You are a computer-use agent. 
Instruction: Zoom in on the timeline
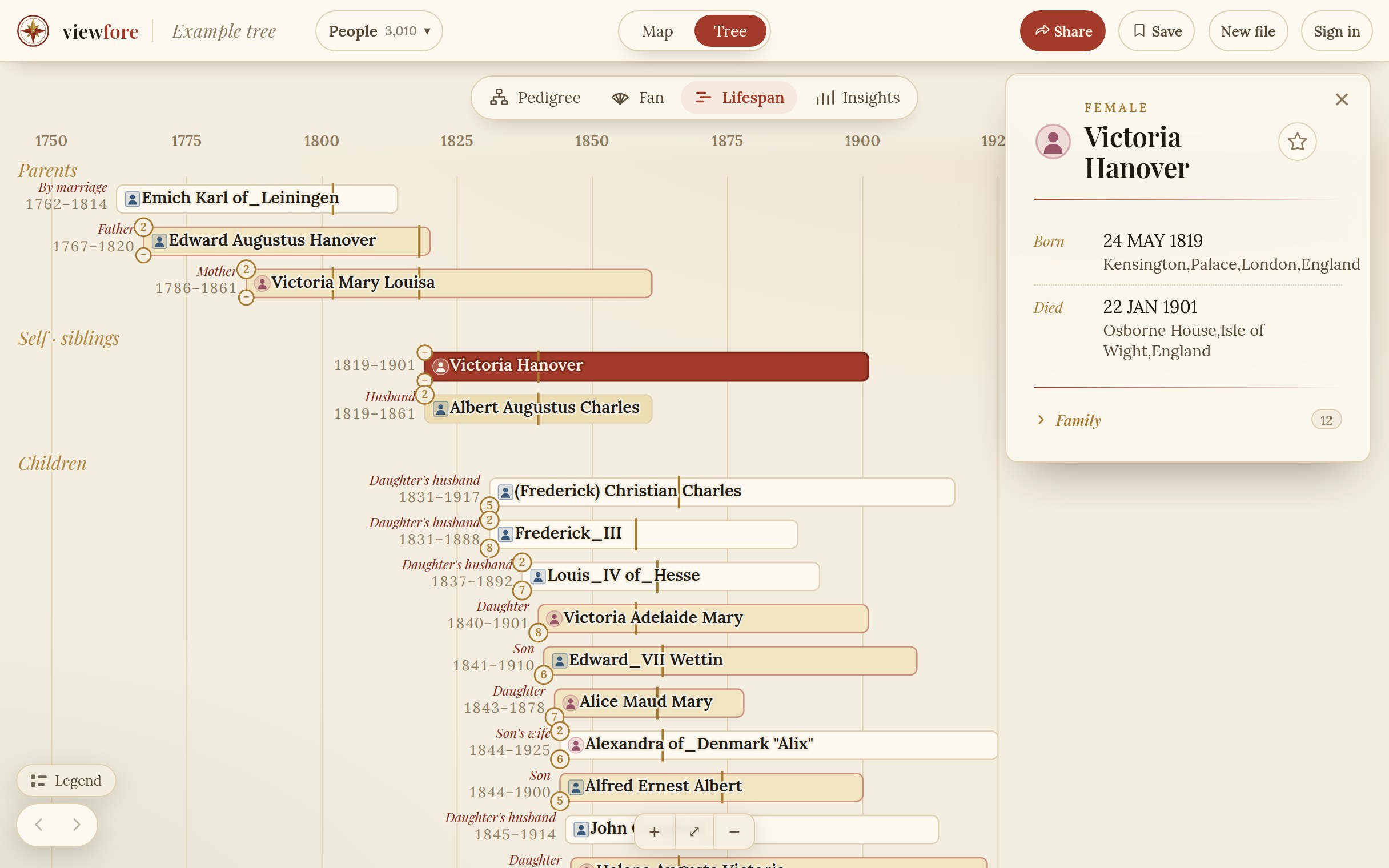coord(655,831)
